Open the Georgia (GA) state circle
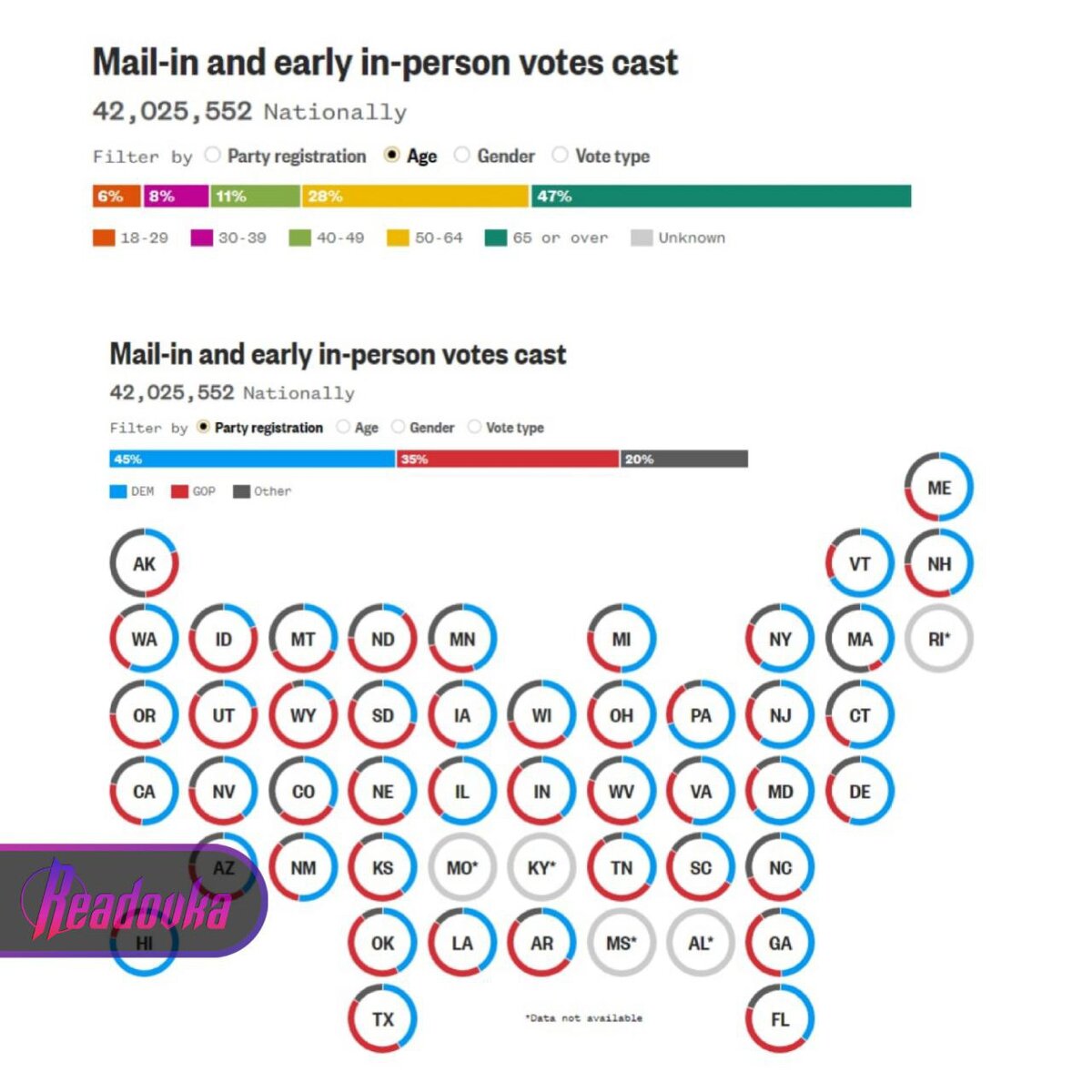The height and width of the screenshot is (1092, 1092). (780, 943)
